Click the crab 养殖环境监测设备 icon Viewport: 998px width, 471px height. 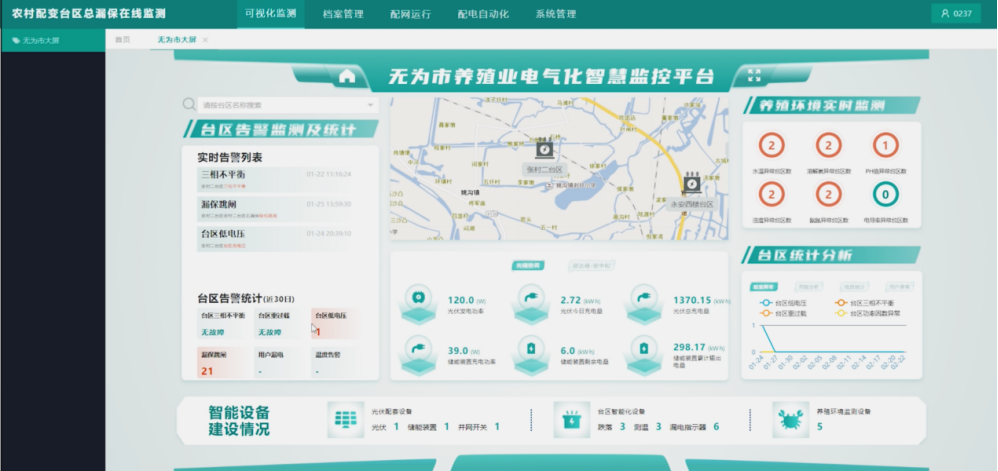click(791, 419)
